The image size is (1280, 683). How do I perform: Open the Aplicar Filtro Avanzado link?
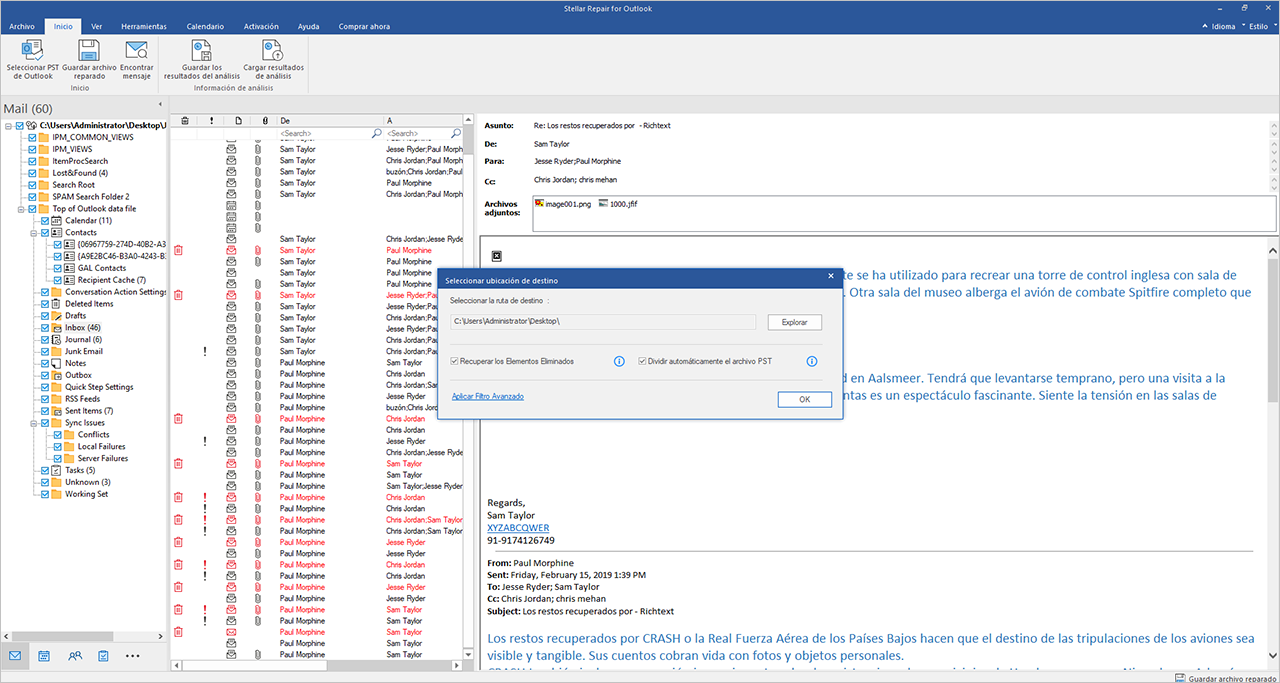(x=488, y=397)
